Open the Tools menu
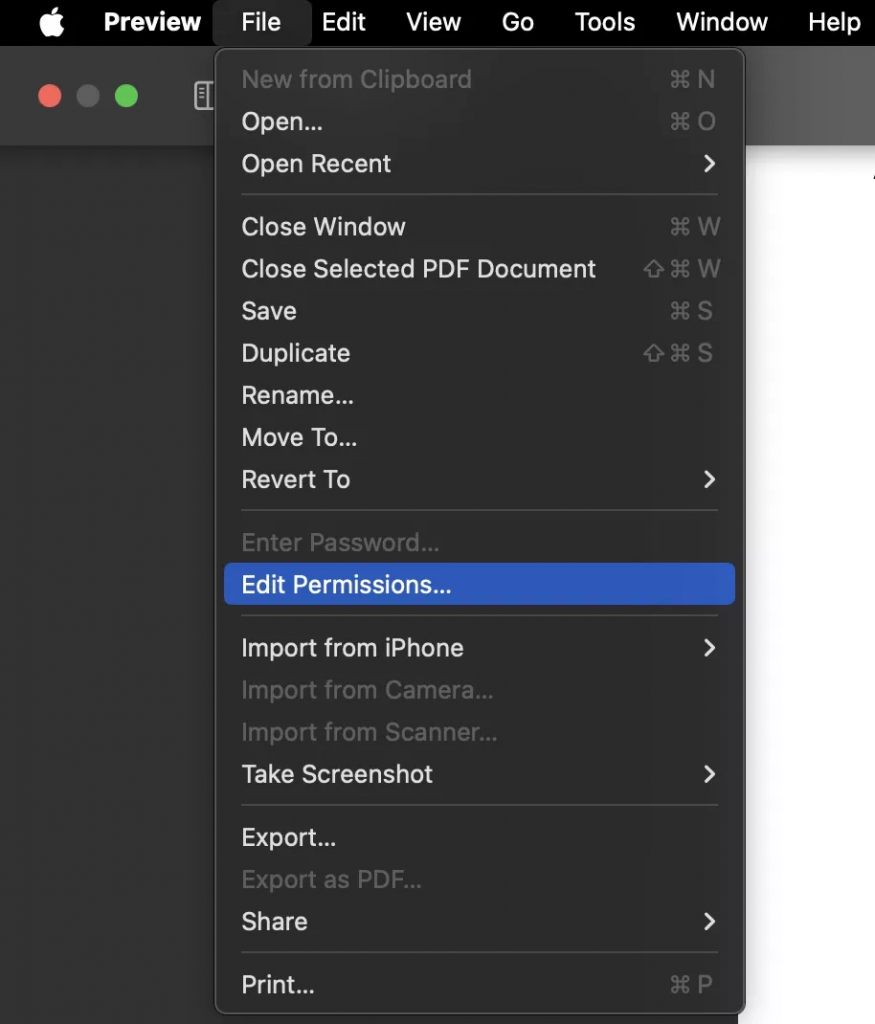Viewport: 875px width, 1024px height. (604, 22)
